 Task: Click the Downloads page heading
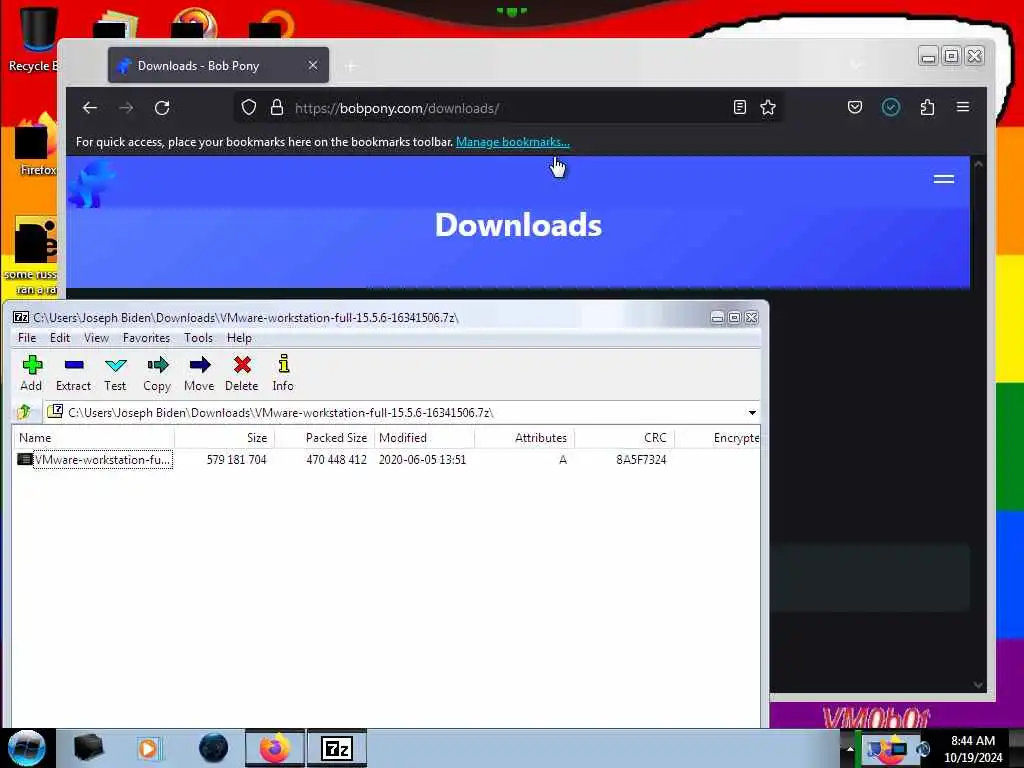click(519, 225)
